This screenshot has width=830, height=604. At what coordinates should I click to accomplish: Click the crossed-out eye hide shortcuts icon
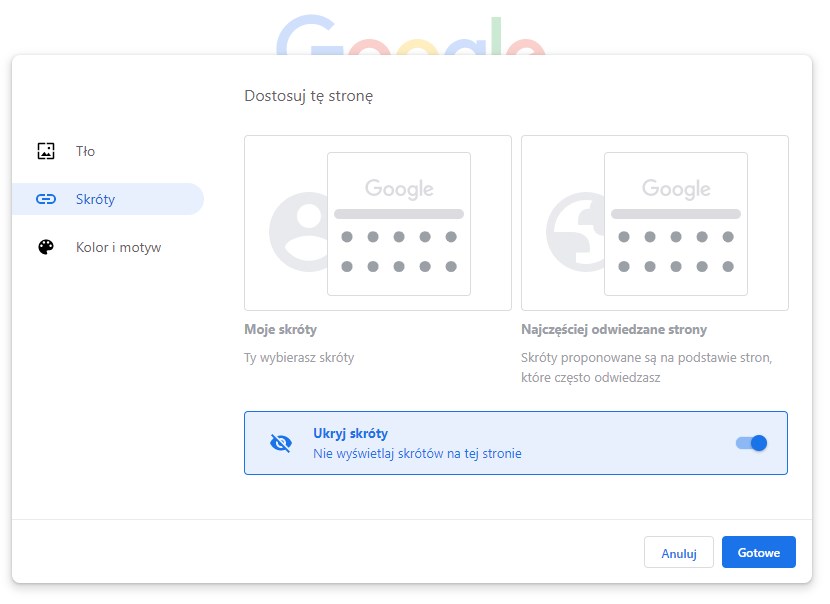[281, 443]
